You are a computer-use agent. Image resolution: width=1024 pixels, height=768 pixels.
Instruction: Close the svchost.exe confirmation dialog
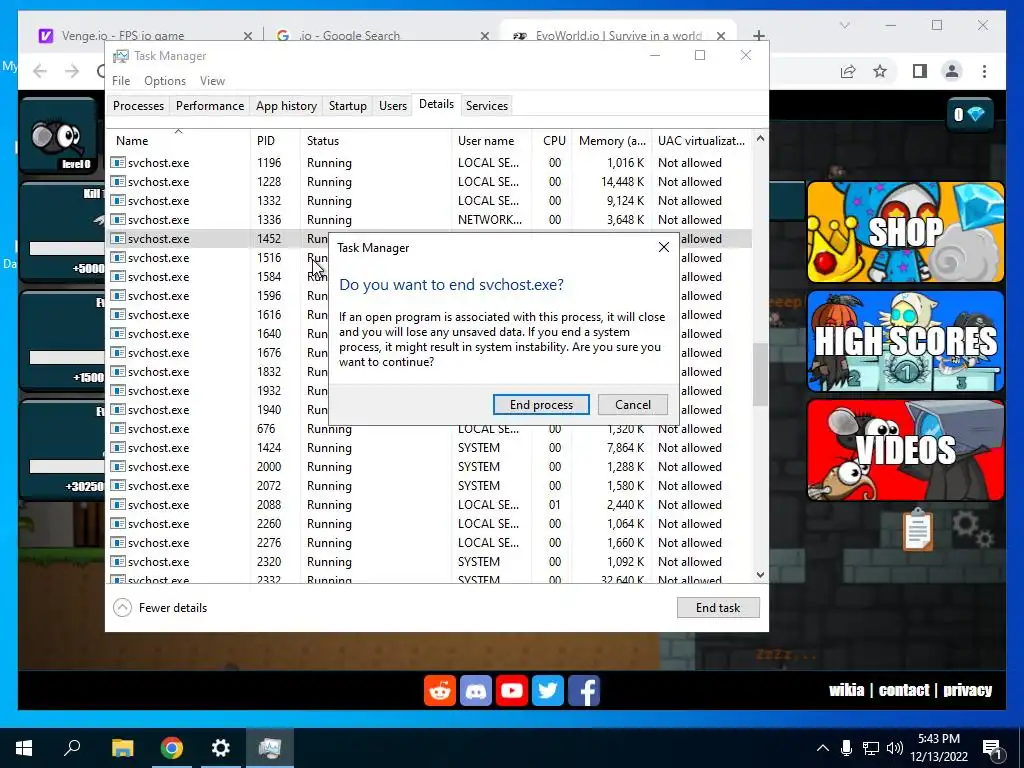664,248
